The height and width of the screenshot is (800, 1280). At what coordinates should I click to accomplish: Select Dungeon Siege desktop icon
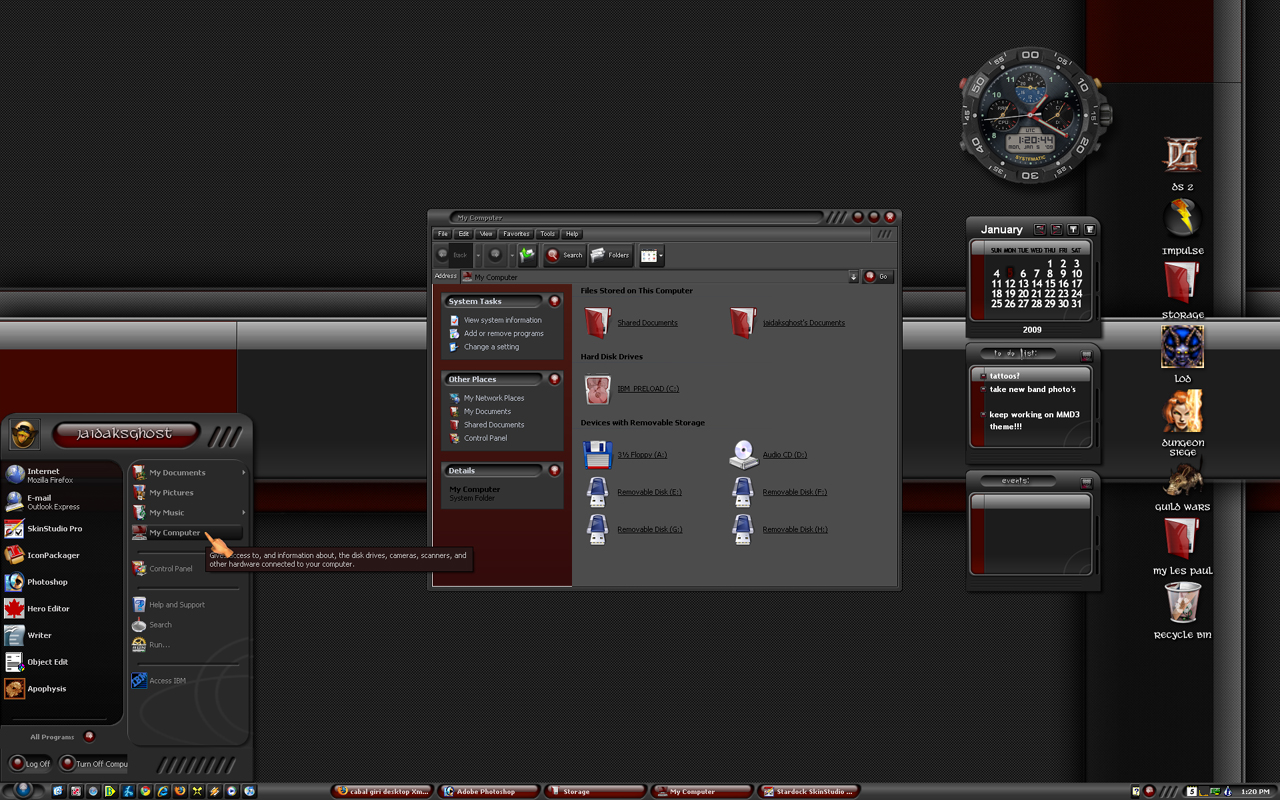pyautogui.click(x=1182, y=423)
